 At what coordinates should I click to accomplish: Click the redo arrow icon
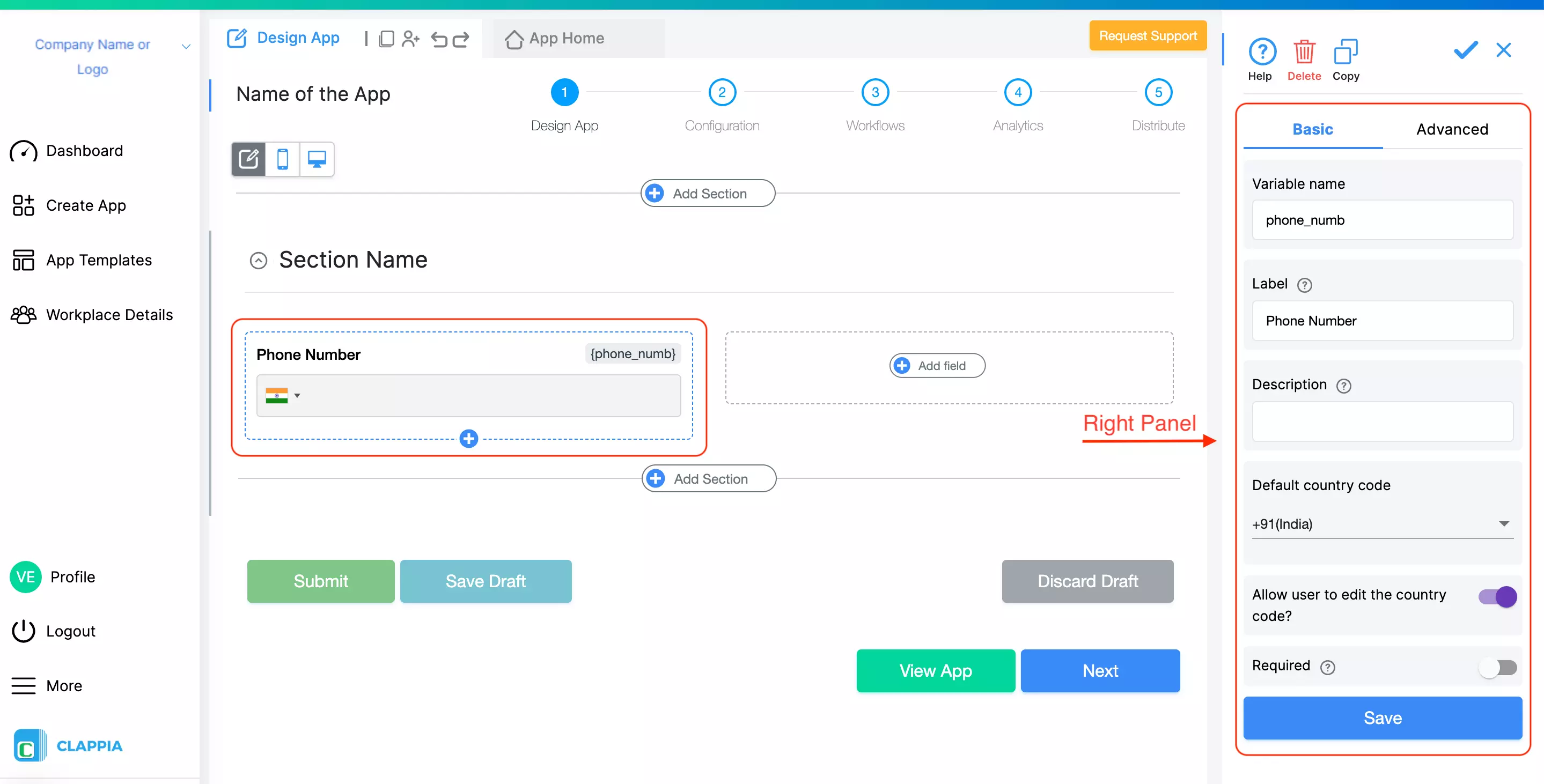[461, 40]
